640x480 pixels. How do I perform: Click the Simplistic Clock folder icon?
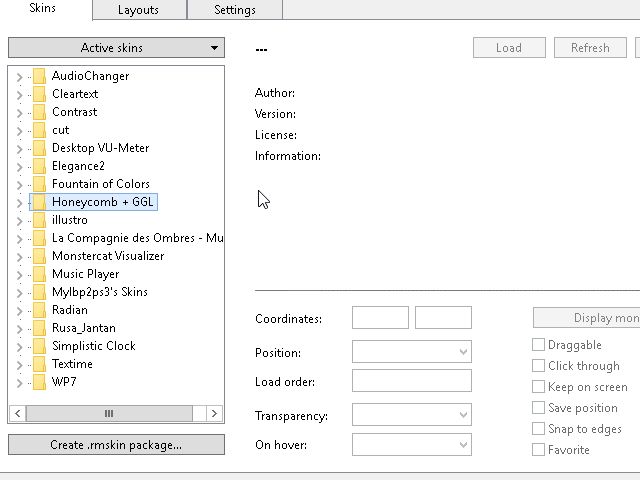tap(39, 346)
